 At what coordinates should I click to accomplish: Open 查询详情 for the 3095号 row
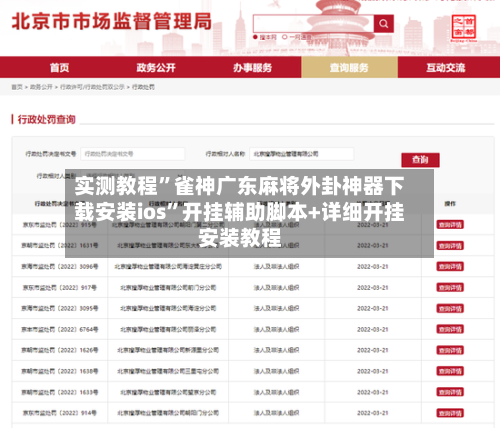pos(450,308)
